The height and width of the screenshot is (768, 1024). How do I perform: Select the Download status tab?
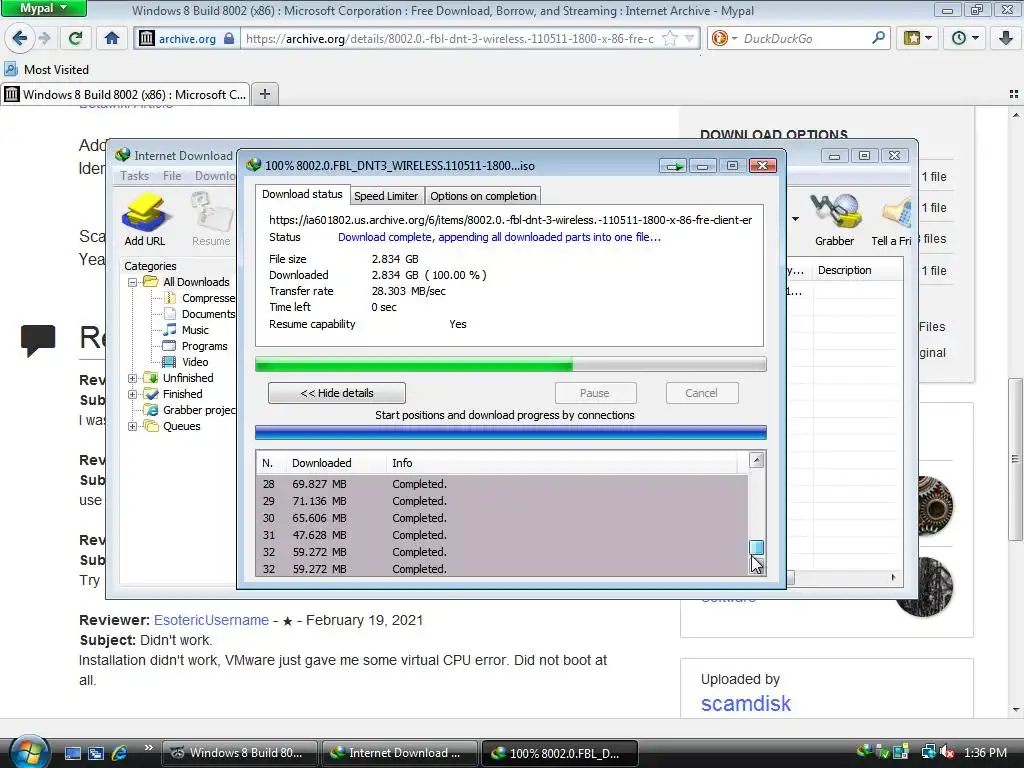302,194
